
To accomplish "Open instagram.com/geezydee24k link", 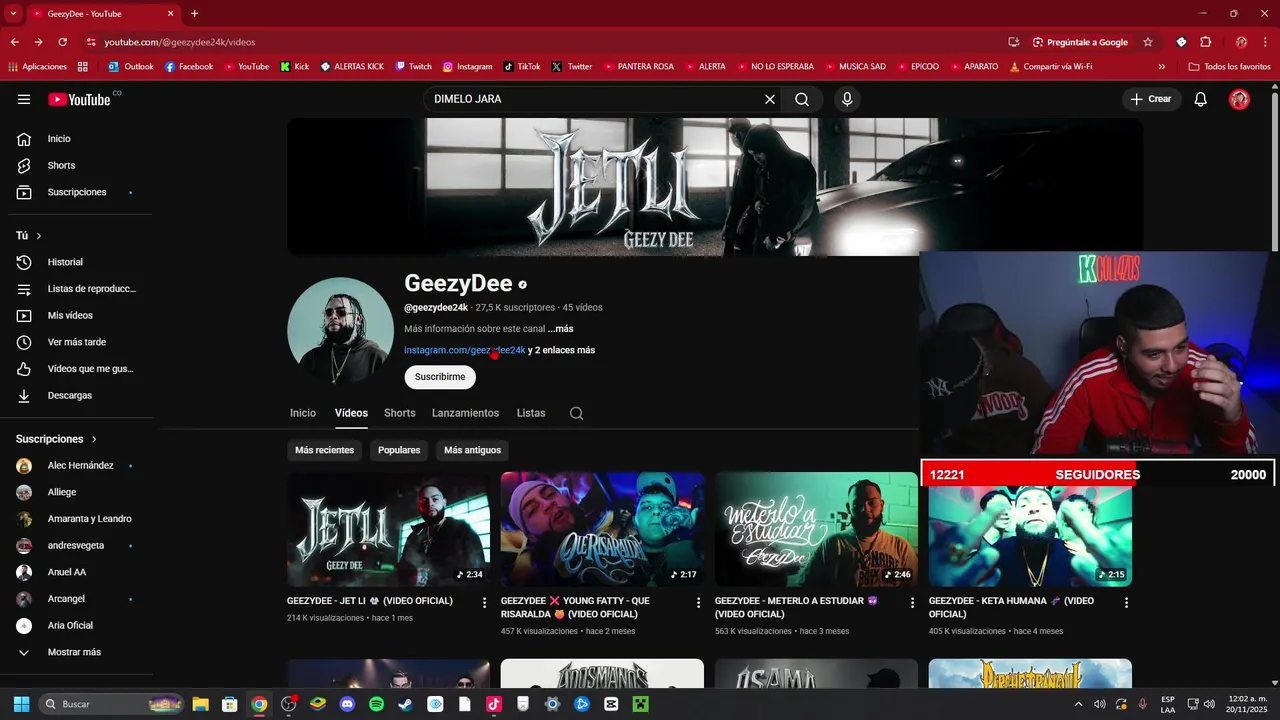I will (x=464, y=350).
